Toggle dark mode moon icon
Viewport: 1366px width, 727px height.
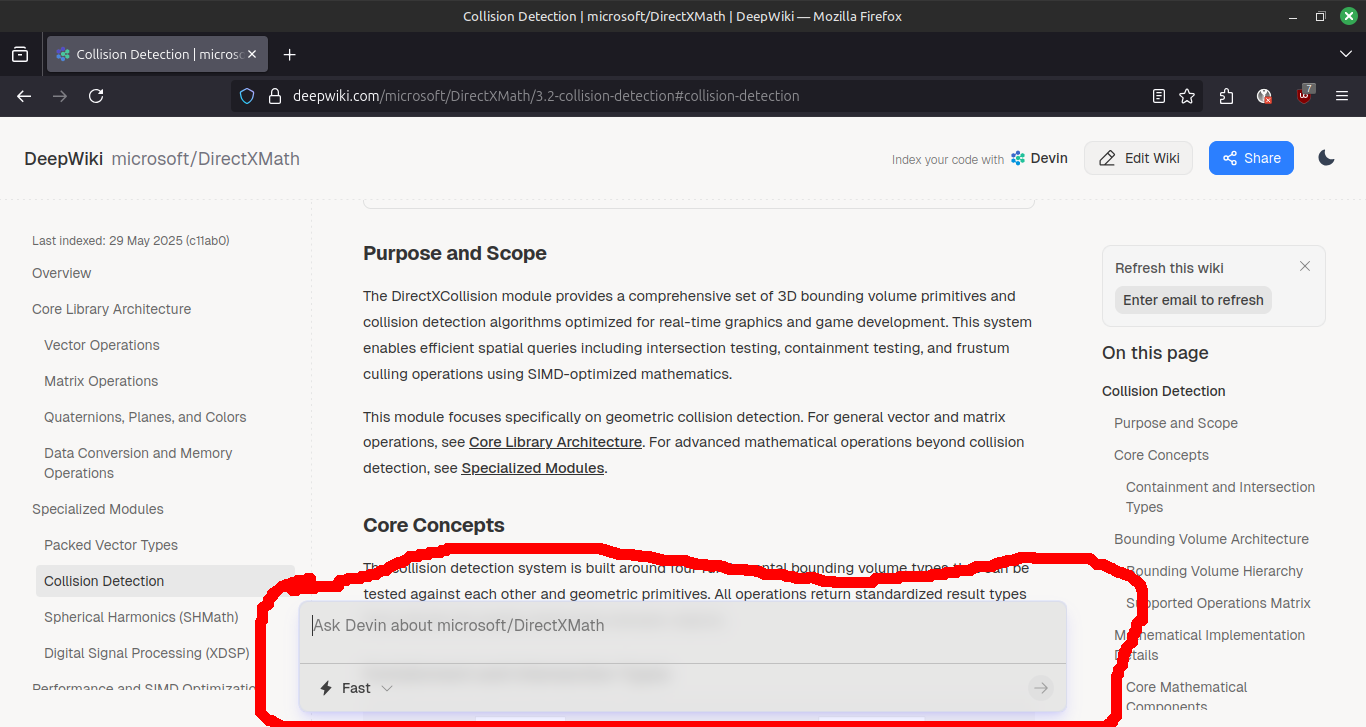point(1326,158)
